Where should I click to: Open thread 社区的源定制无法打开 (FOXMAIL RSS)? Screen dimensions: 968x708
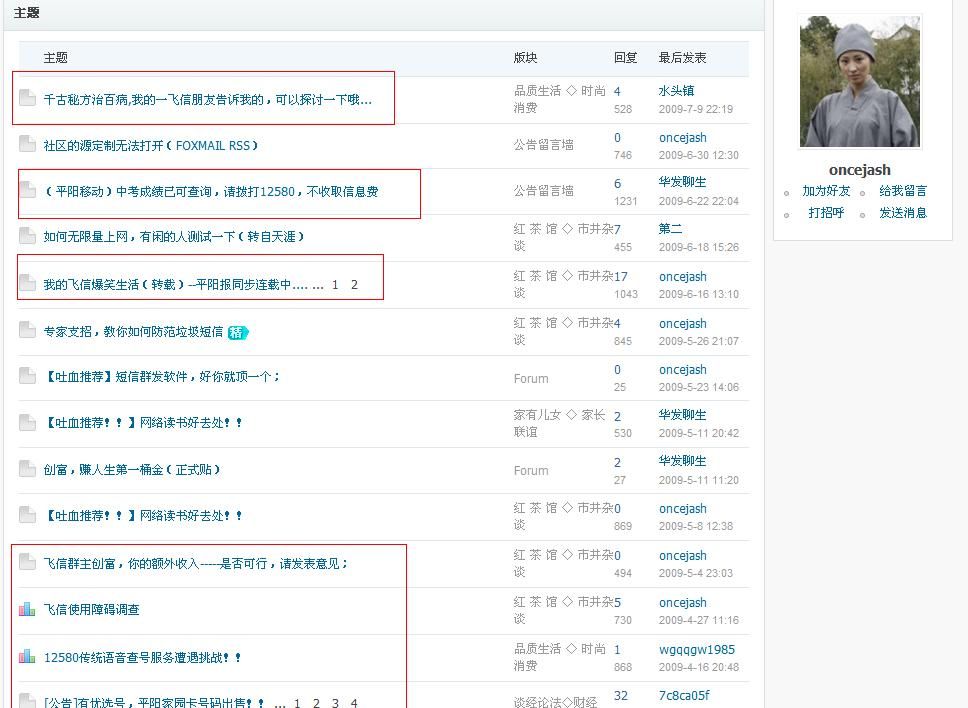151,146
